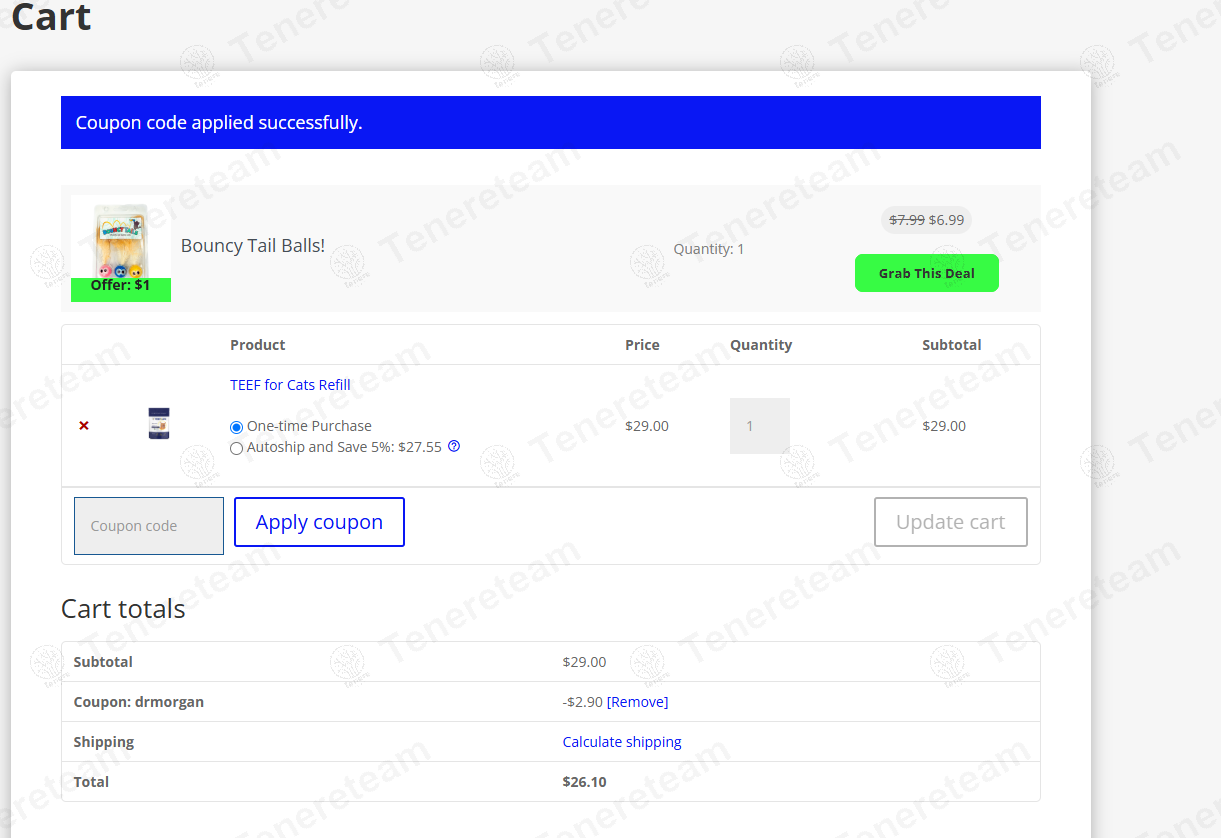Focus the product quantity field
Image resolution: width=1221 pixels, height=838 pixels.
point(759,426)
